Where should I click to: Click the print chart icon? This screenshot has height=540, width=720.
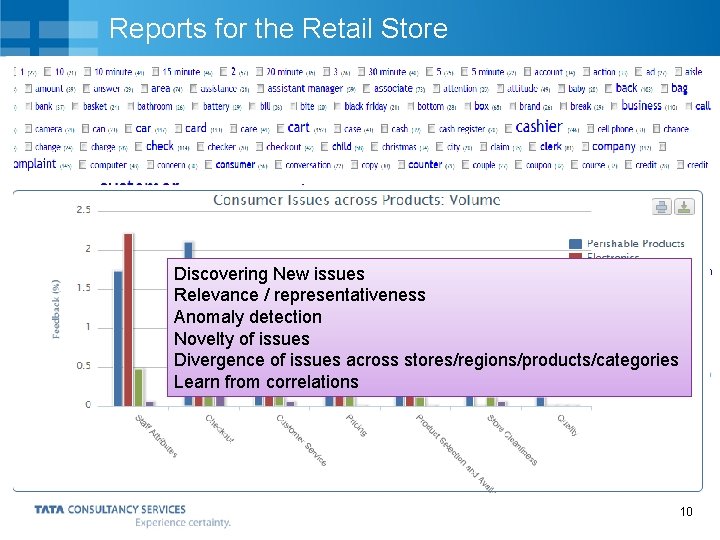pos(662,207)
